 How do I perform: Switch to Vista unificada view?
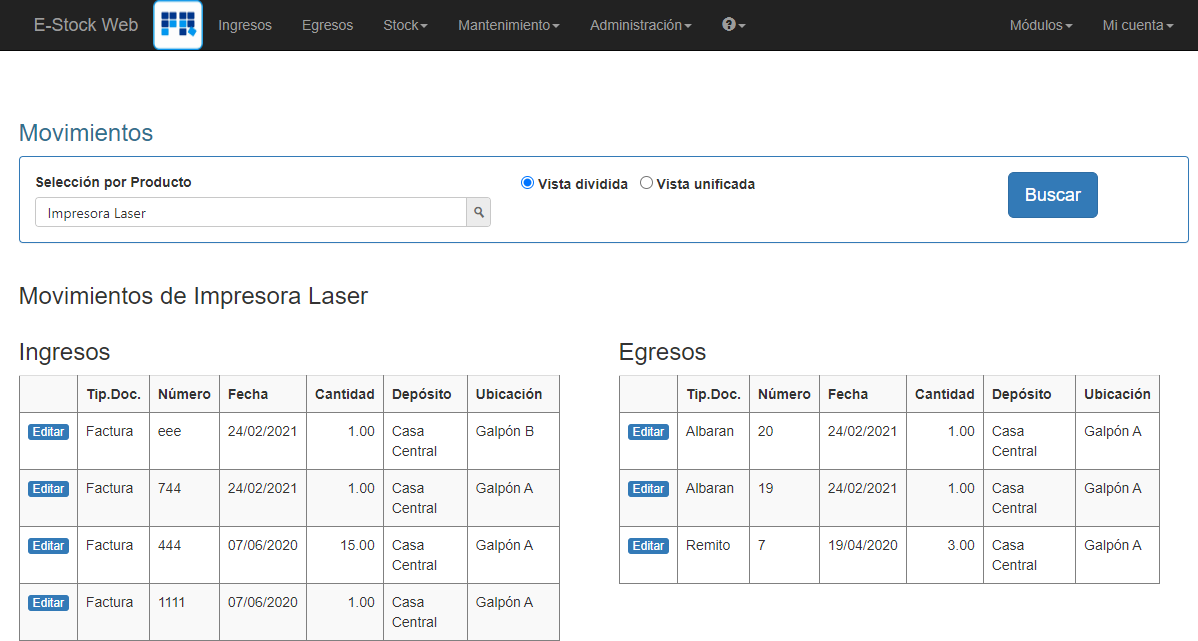646,182
